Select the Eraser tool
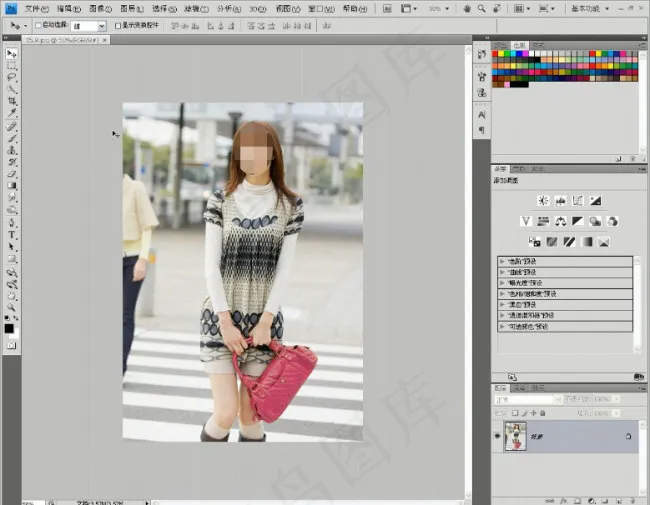The width and height of the screenshot is (650, 505). (x=11, y=174)
